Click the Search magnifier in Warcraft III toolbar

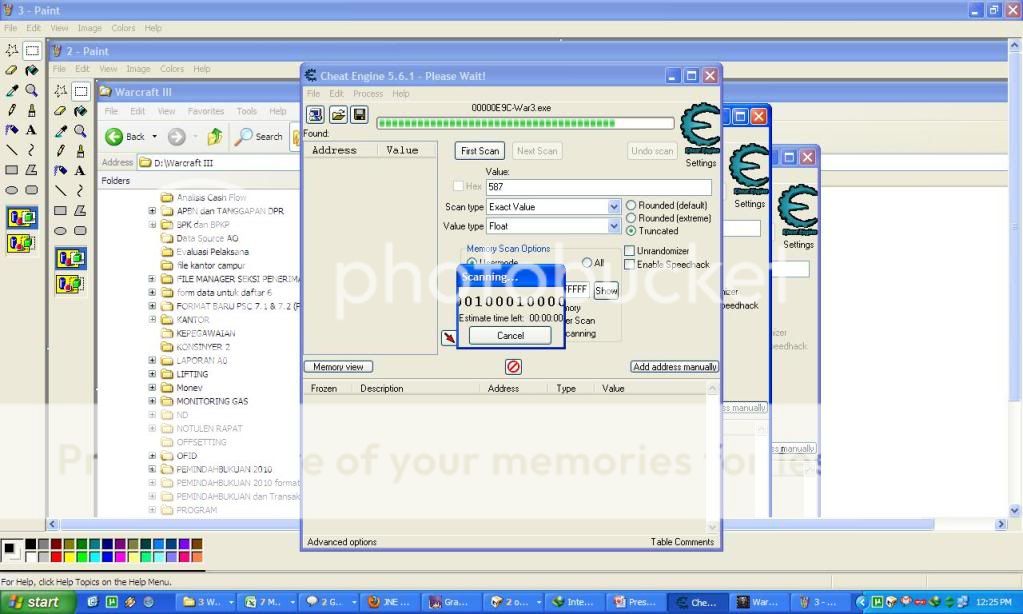(x=245, y=137)
